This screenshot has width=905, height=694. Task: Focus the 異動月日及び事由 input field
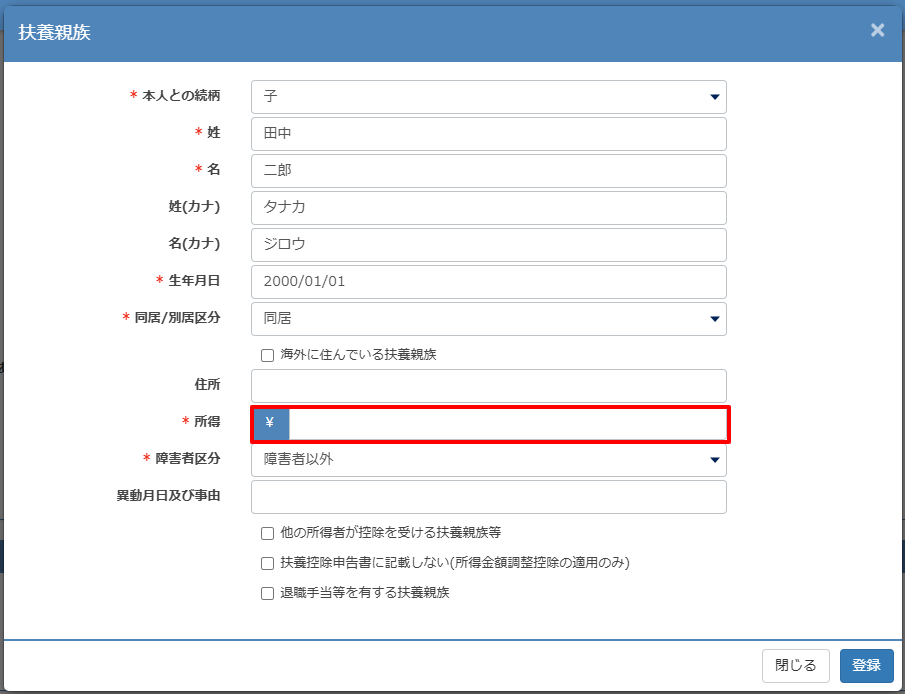[x=488, y=497]
